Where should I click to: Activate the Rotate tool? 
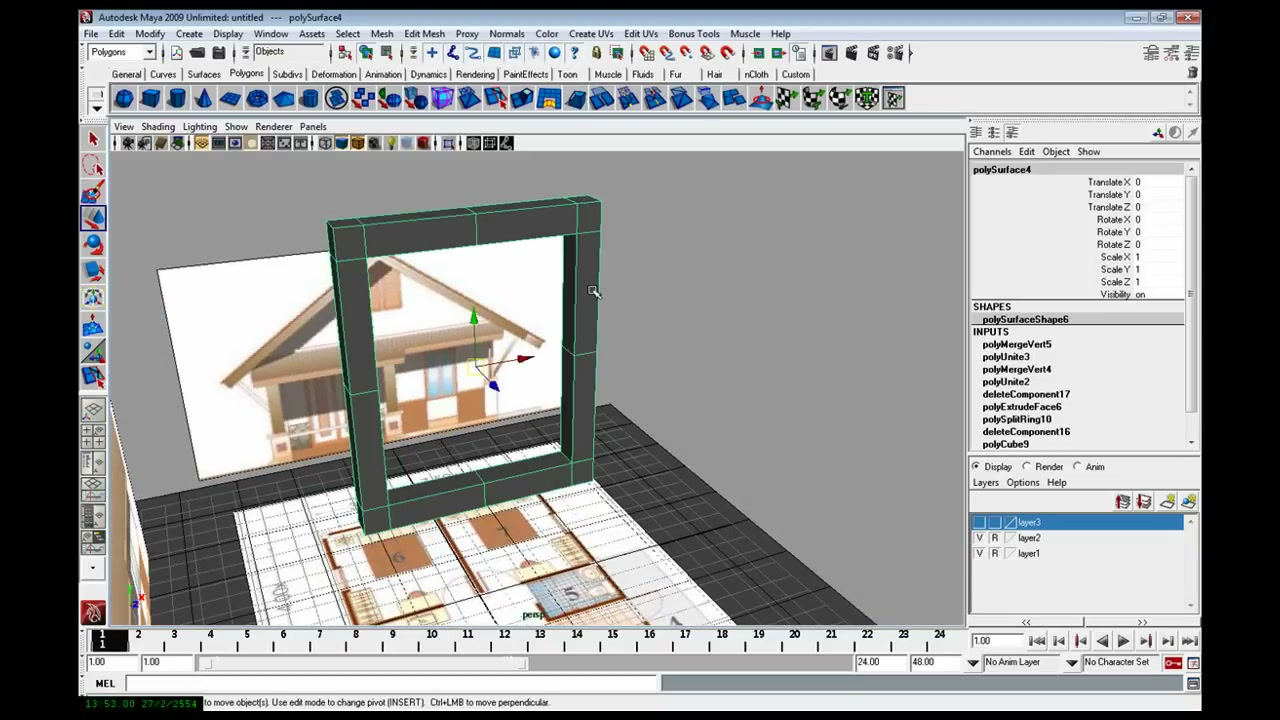click(93, 244)
